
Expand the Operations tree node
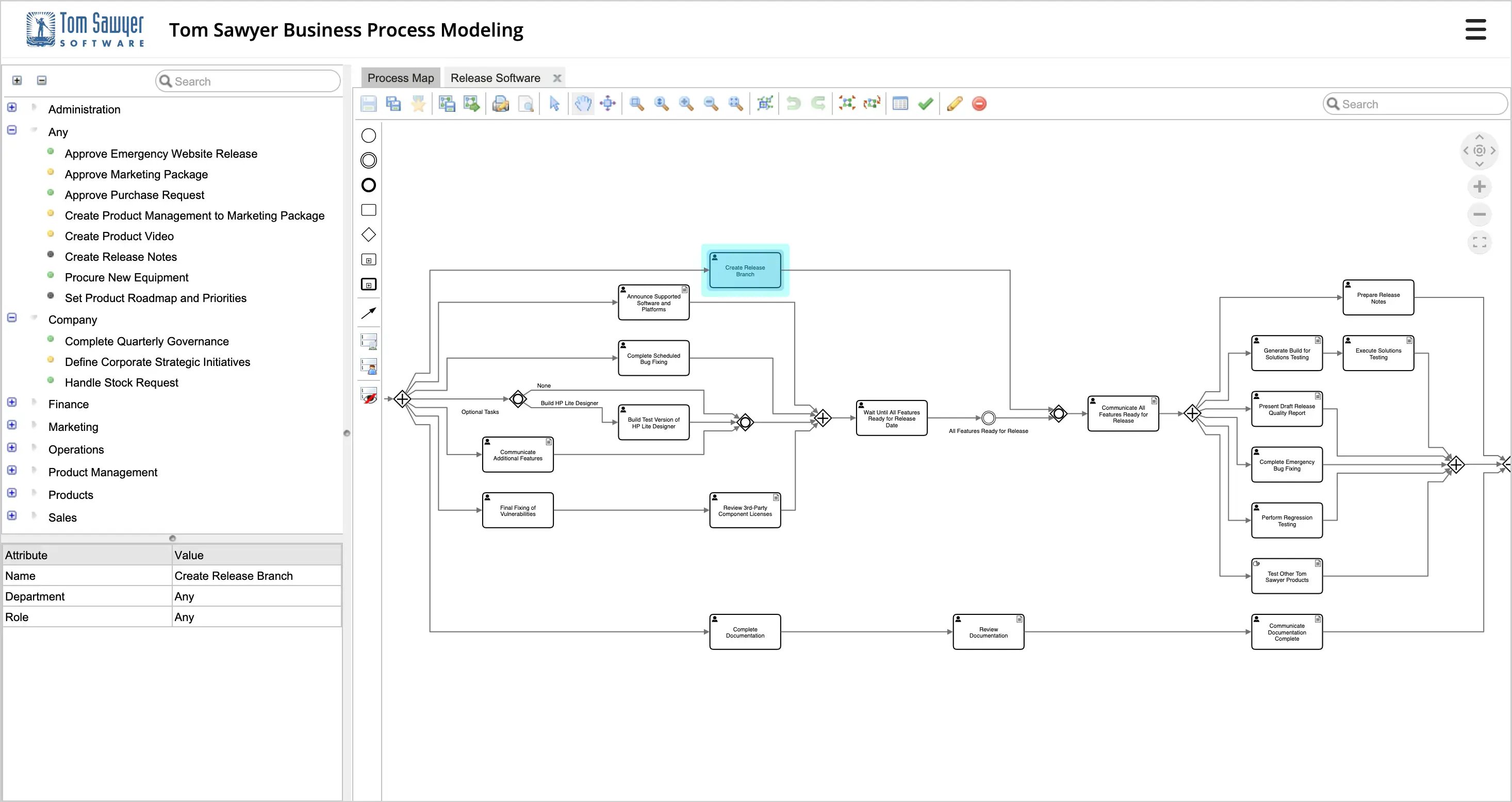(12, 447)
